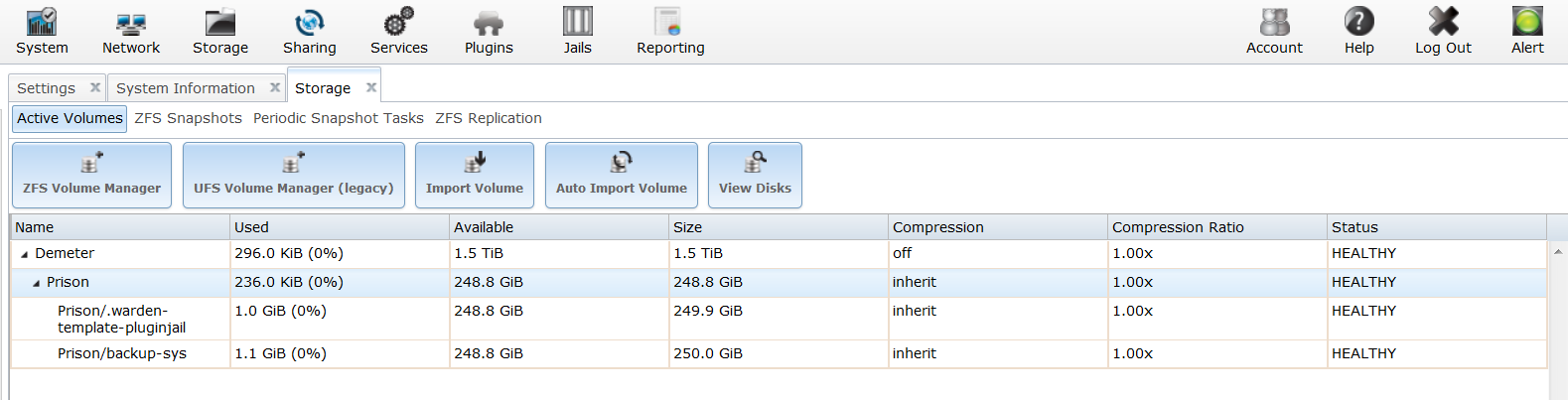
Task: Click the View Disks button
Action: pyautogui.click(x=755, y=175)
